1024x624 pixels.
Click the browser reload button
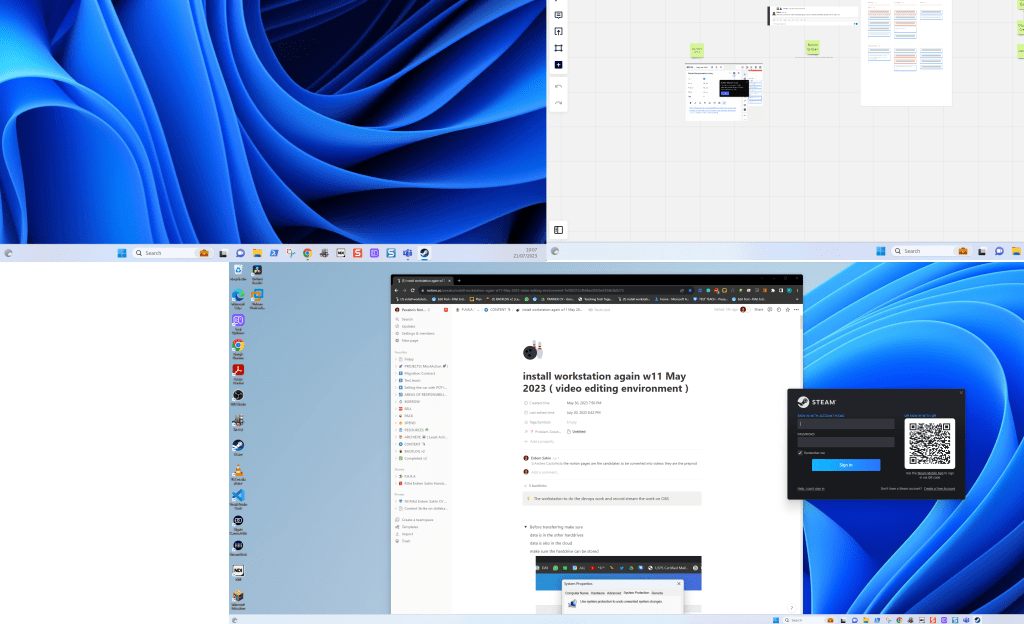tap(413, 290)
